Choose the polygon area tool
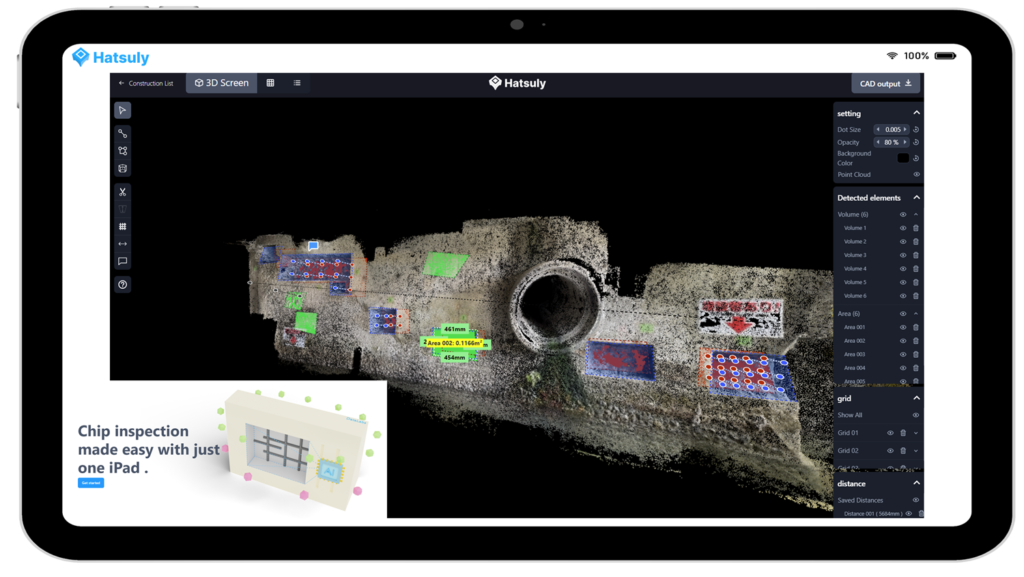This screenshot has height=577, width=1024. (x=122, y=151)
